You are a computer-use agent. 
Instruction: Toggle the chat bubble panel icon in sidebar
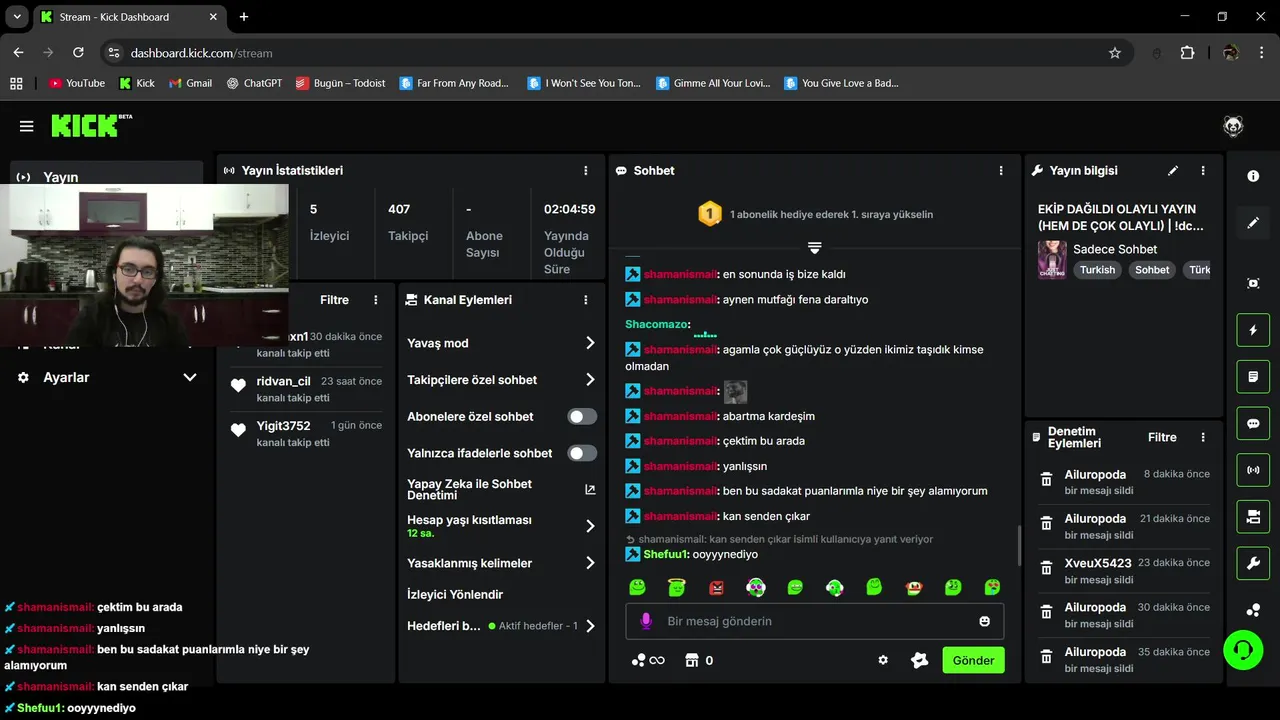1253,423
